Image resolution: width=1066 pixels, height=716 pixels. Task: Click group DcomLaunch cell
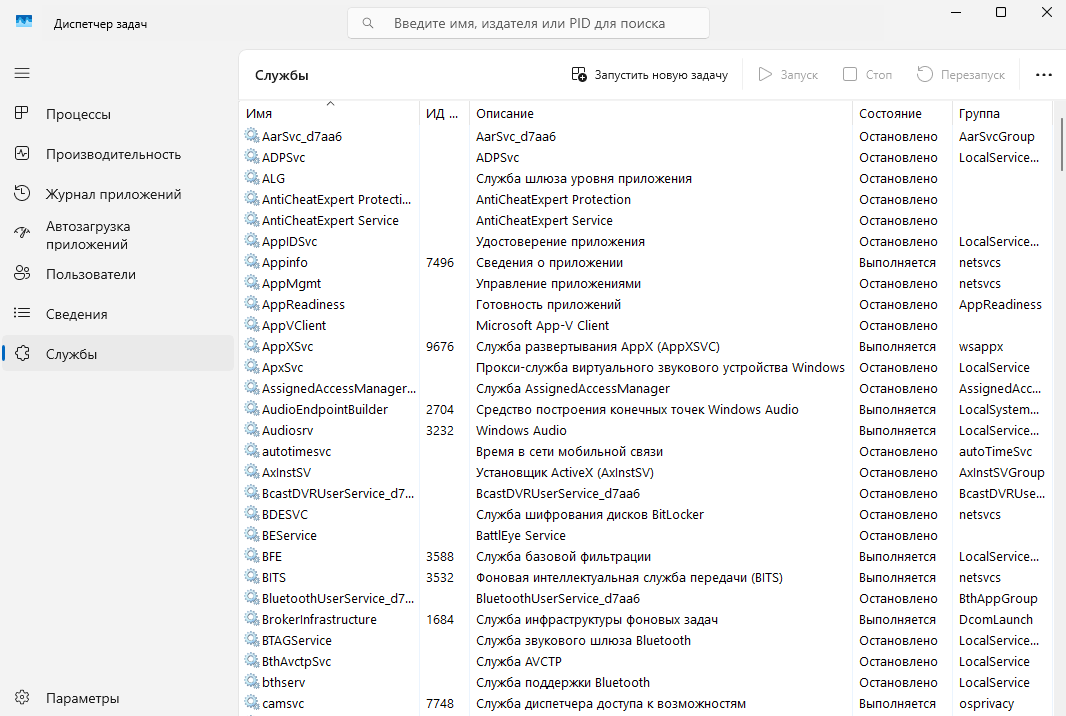coord(995,619)
